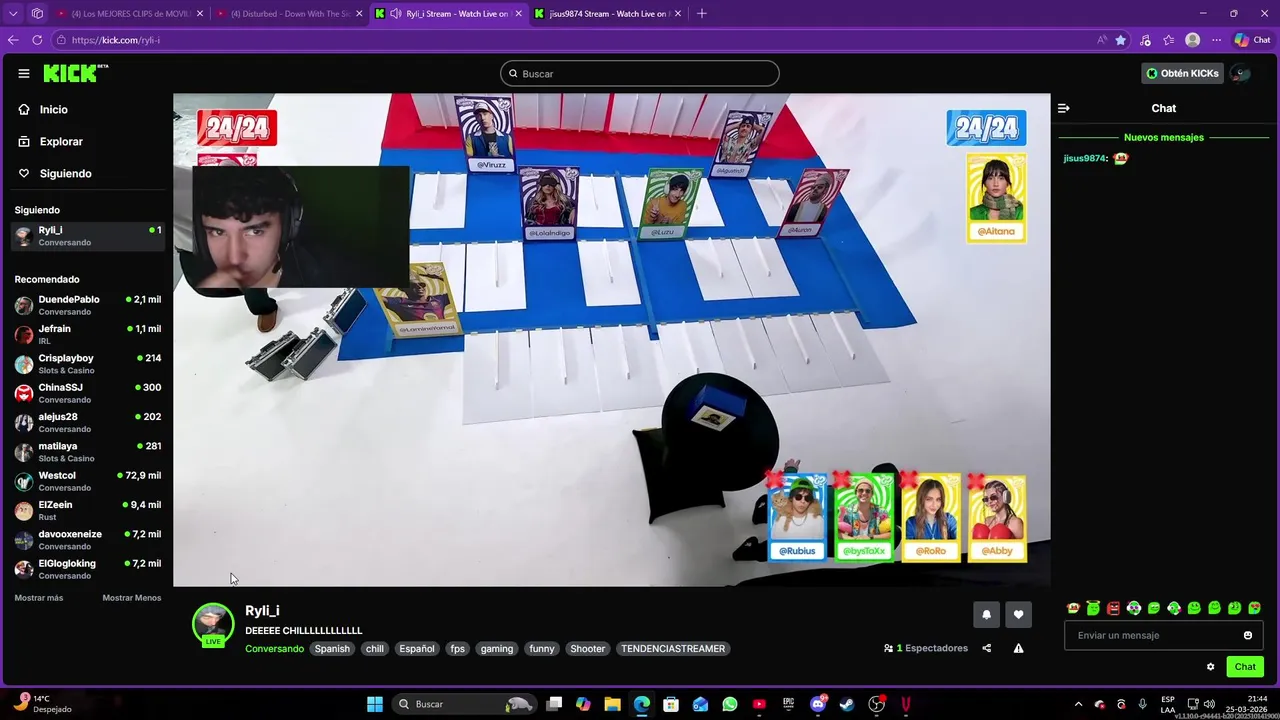Switch to jisus9874 Stream browser tab

pos(608,13)
